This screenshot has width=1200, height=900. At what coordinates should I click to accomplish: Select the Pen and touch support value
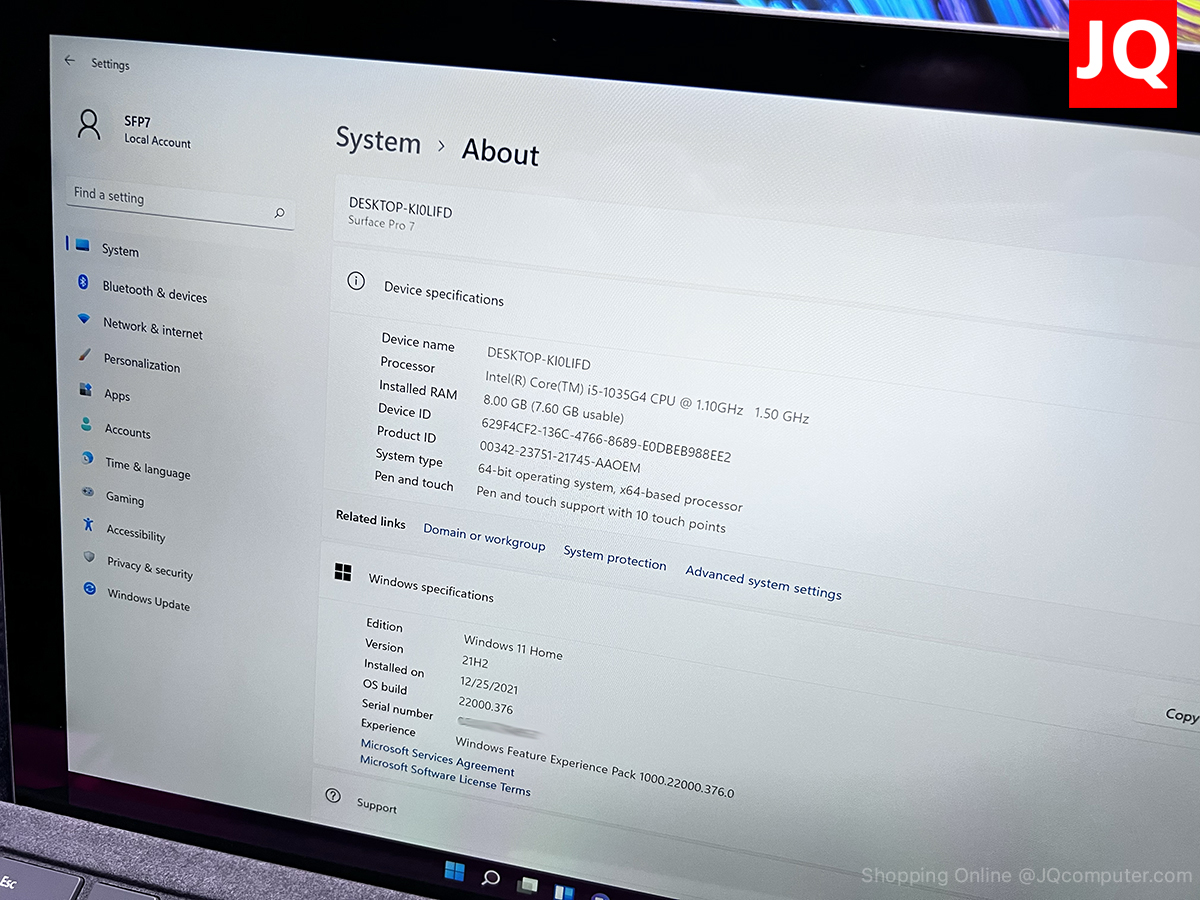pos(601,509)
